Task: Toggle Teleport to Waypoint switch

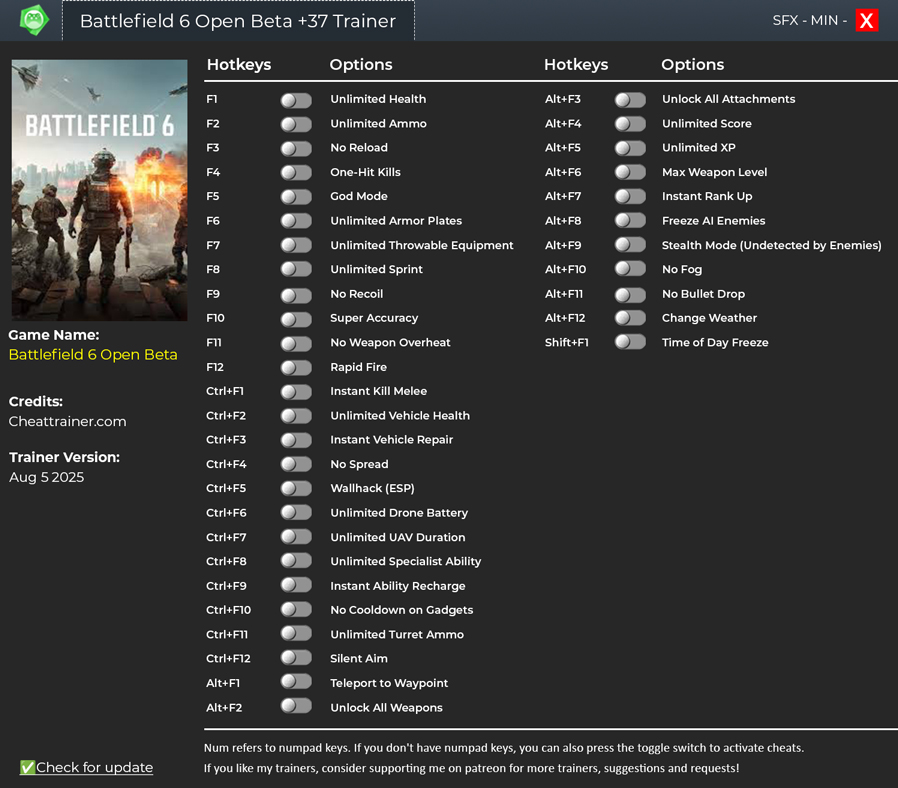Action: coord(296,682)
